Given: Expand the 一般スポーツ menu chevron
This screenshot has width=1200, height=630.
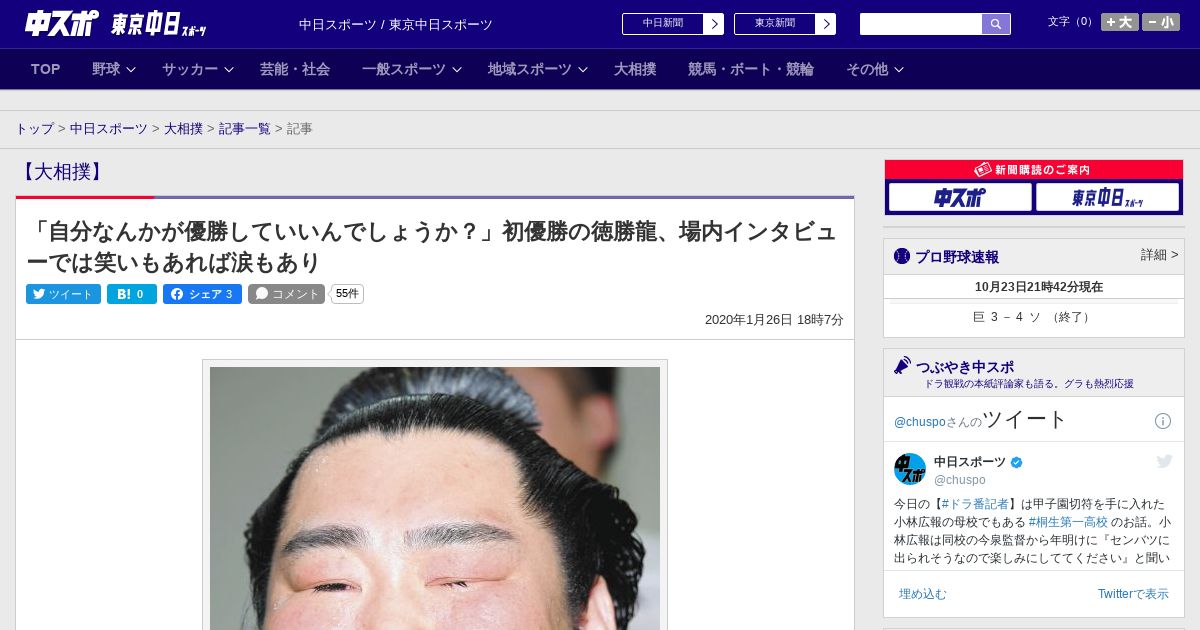Looking at the screenshot, I should coord(457,70).
